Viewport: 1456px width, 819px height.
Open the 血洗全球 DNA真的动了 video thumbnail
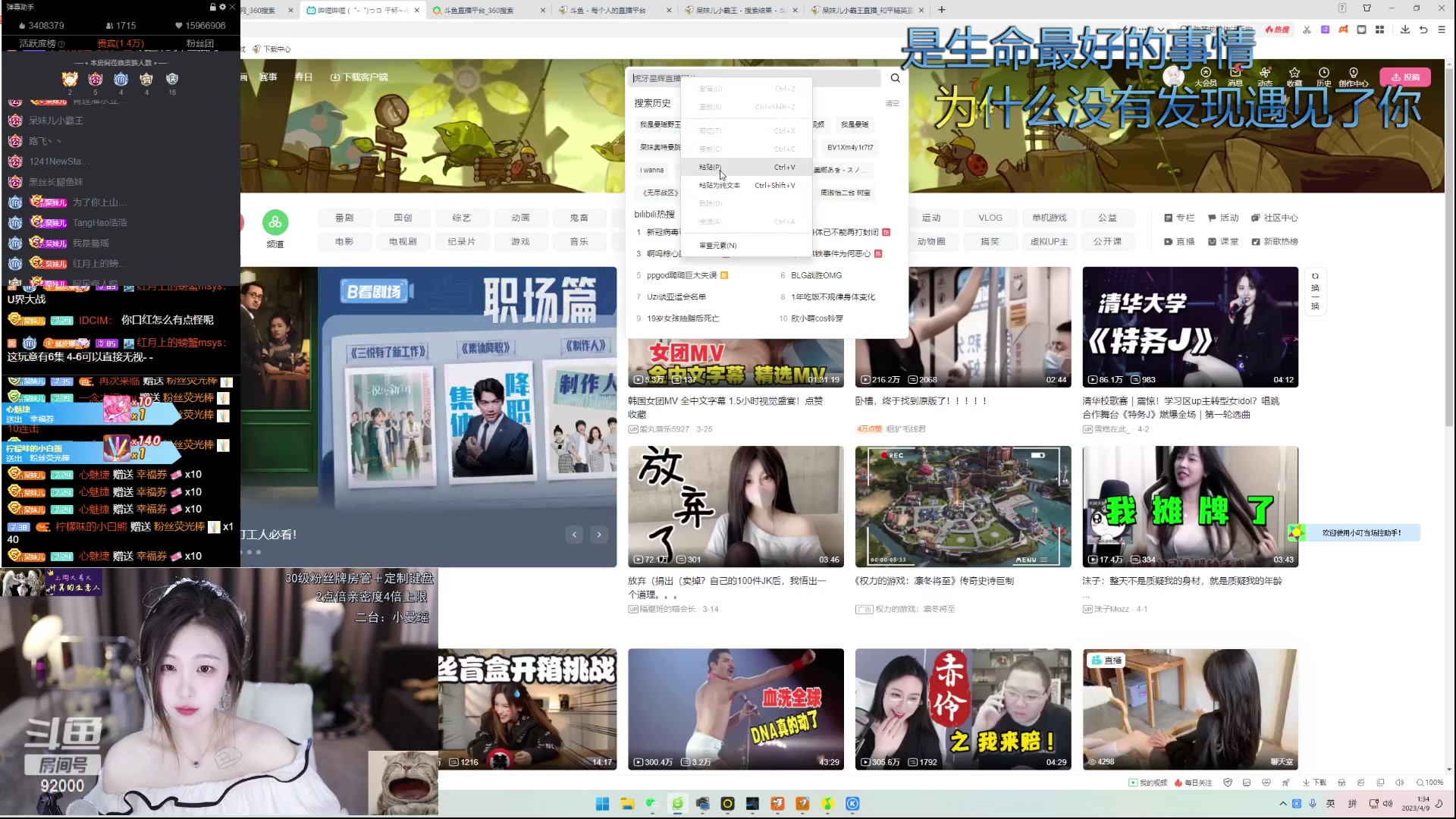point(736,708)
